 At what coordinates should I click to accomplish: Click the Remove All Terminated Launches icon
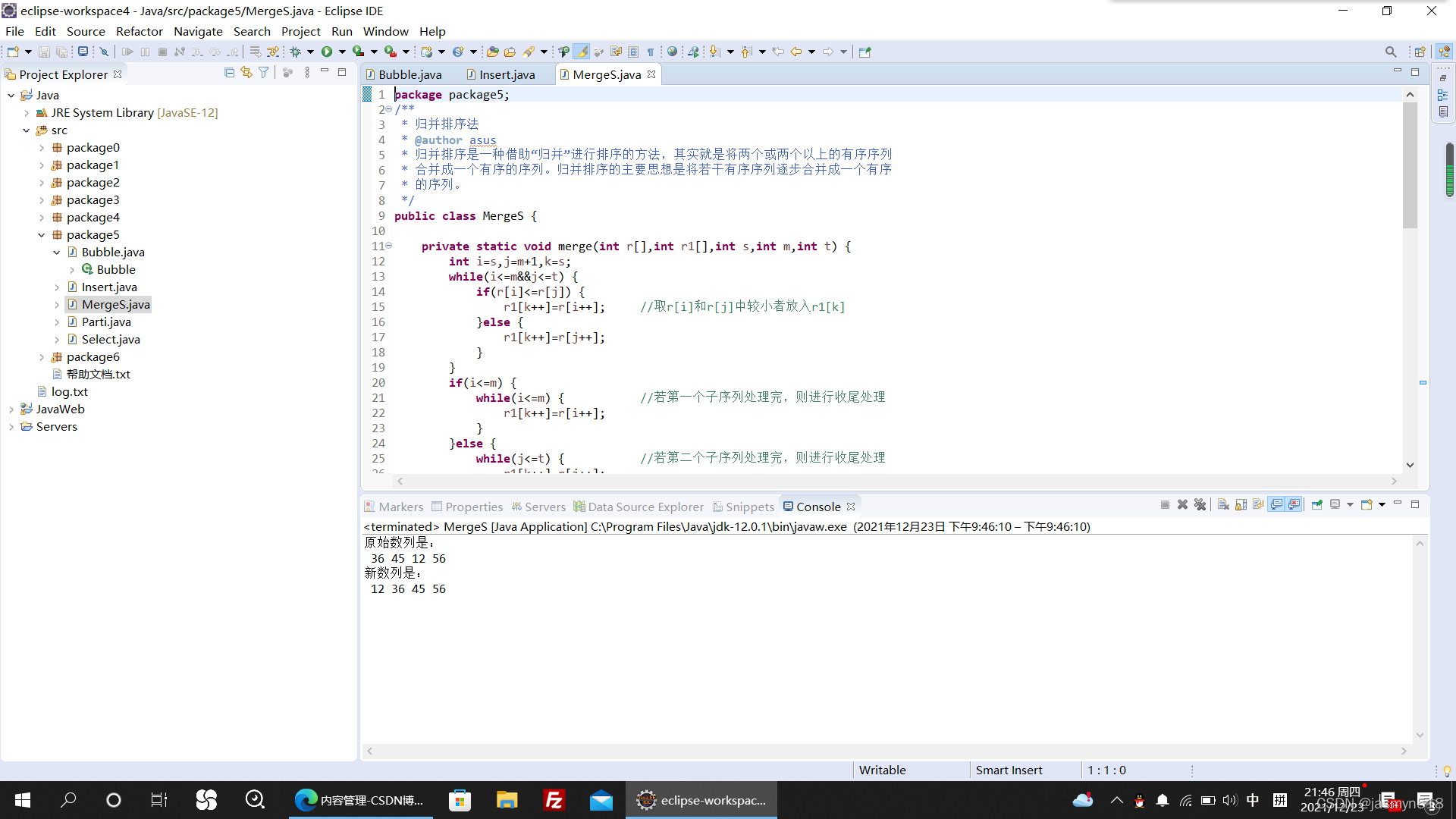click(x=1200, y=505)
